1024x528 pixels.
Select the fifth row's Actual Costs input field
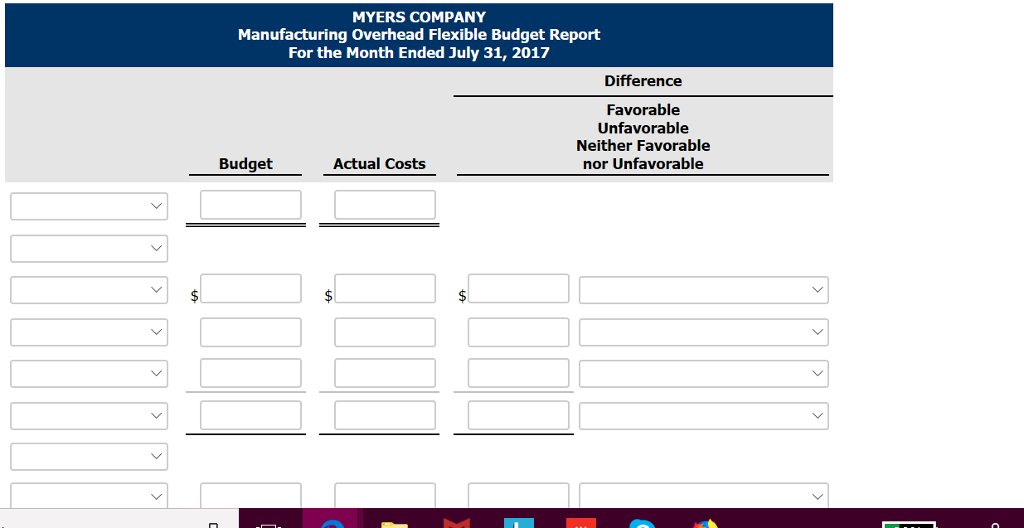click(x=385, y=372)
